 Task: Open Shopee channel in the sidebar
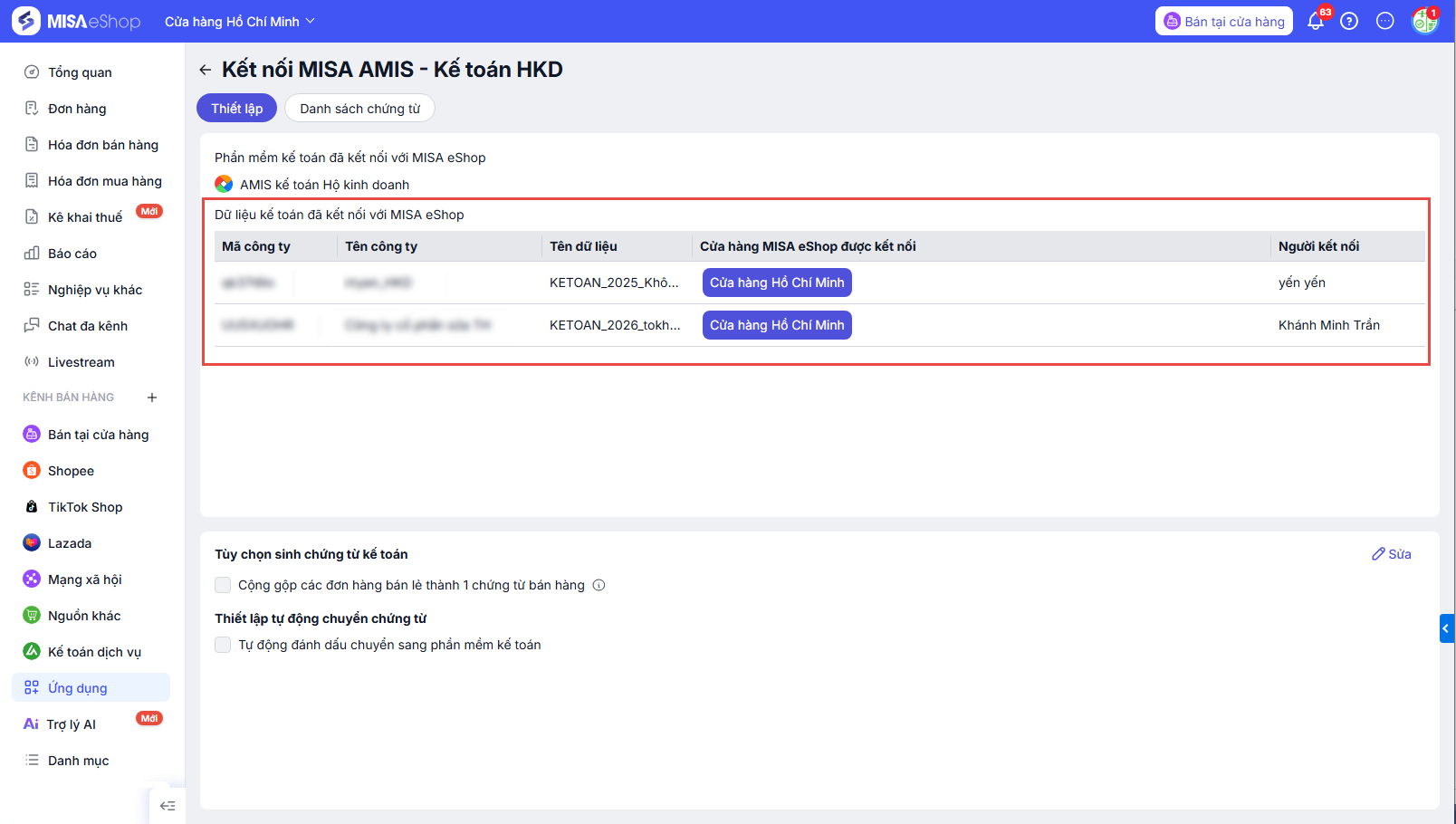click(x=91, y=471)
